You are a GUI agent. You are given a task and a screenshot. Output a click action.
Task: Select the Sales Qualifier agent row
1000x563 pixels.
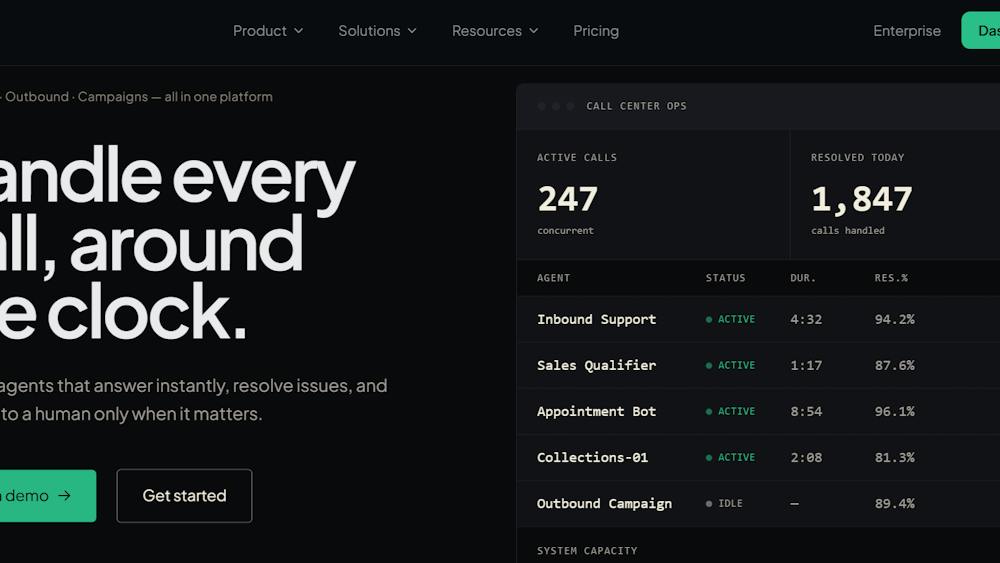tap(758, 365)
